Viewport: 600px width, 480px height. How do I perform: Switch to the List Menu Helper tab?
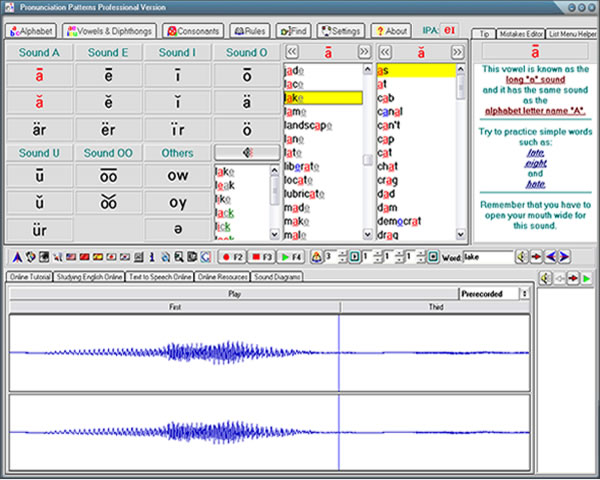click(x=572, y=34)
